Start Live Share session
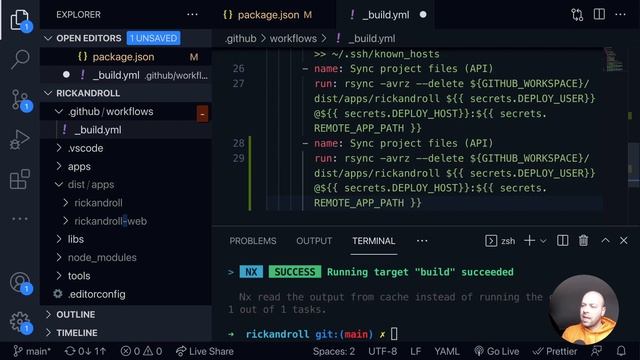Screen dimensions: 640x360 [x=205, y=351]
